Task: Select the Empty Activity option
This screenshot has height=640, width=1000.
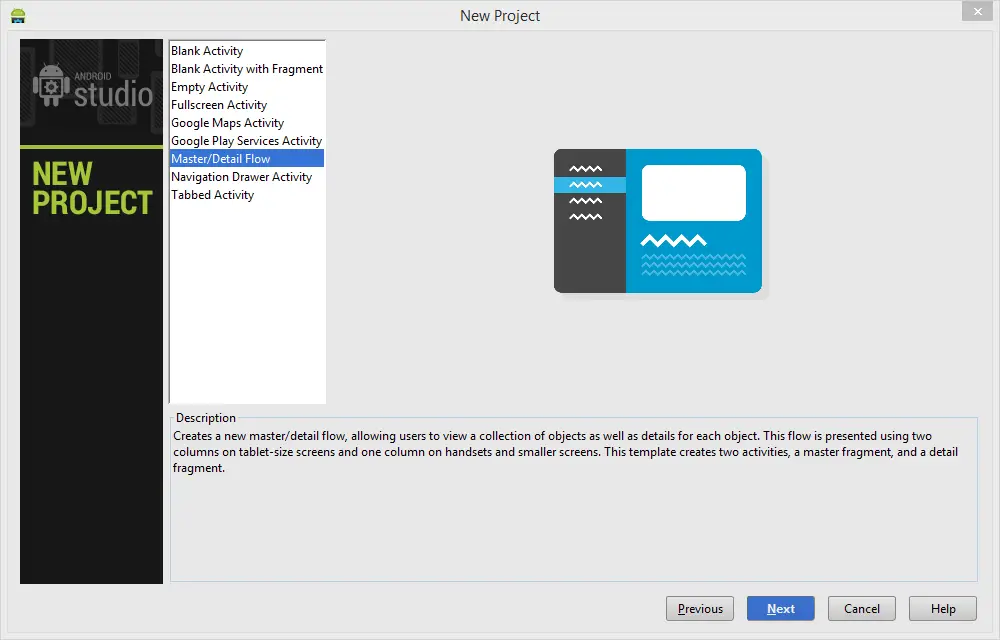Action: click(209, 87)
